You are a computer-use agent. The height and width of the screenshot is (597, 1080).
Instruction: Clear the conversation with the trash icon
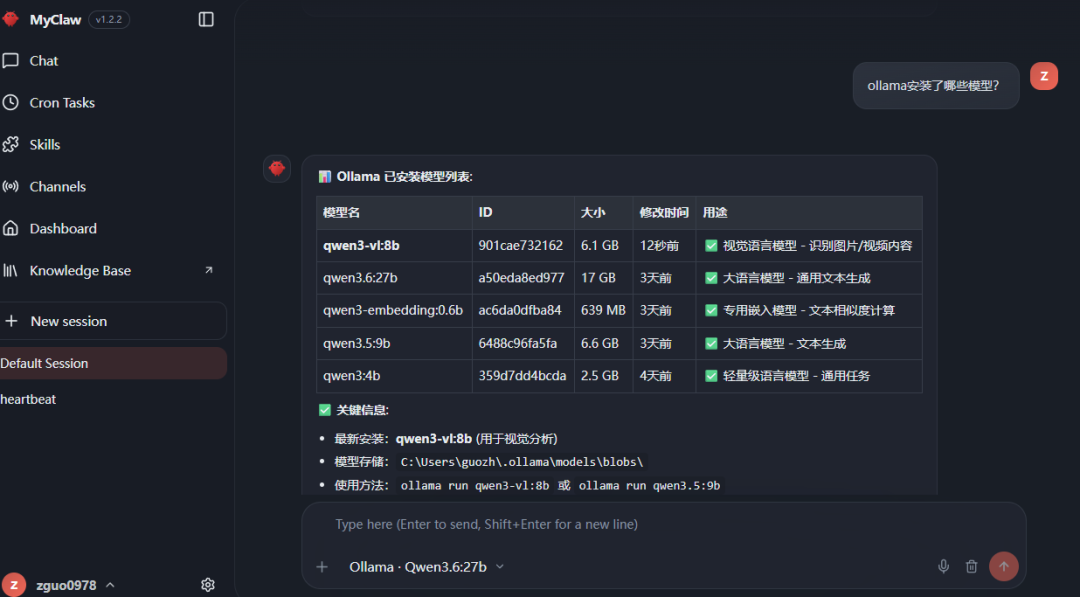click(x=971, y=566)
